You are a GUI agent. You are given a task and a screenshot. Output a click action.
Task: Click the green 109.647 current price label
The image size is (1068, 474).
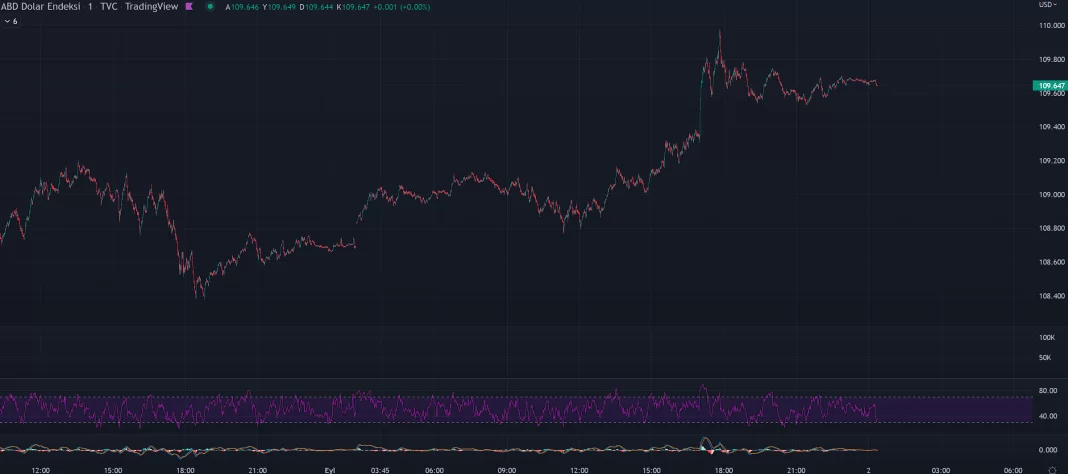coord(1050,86)
